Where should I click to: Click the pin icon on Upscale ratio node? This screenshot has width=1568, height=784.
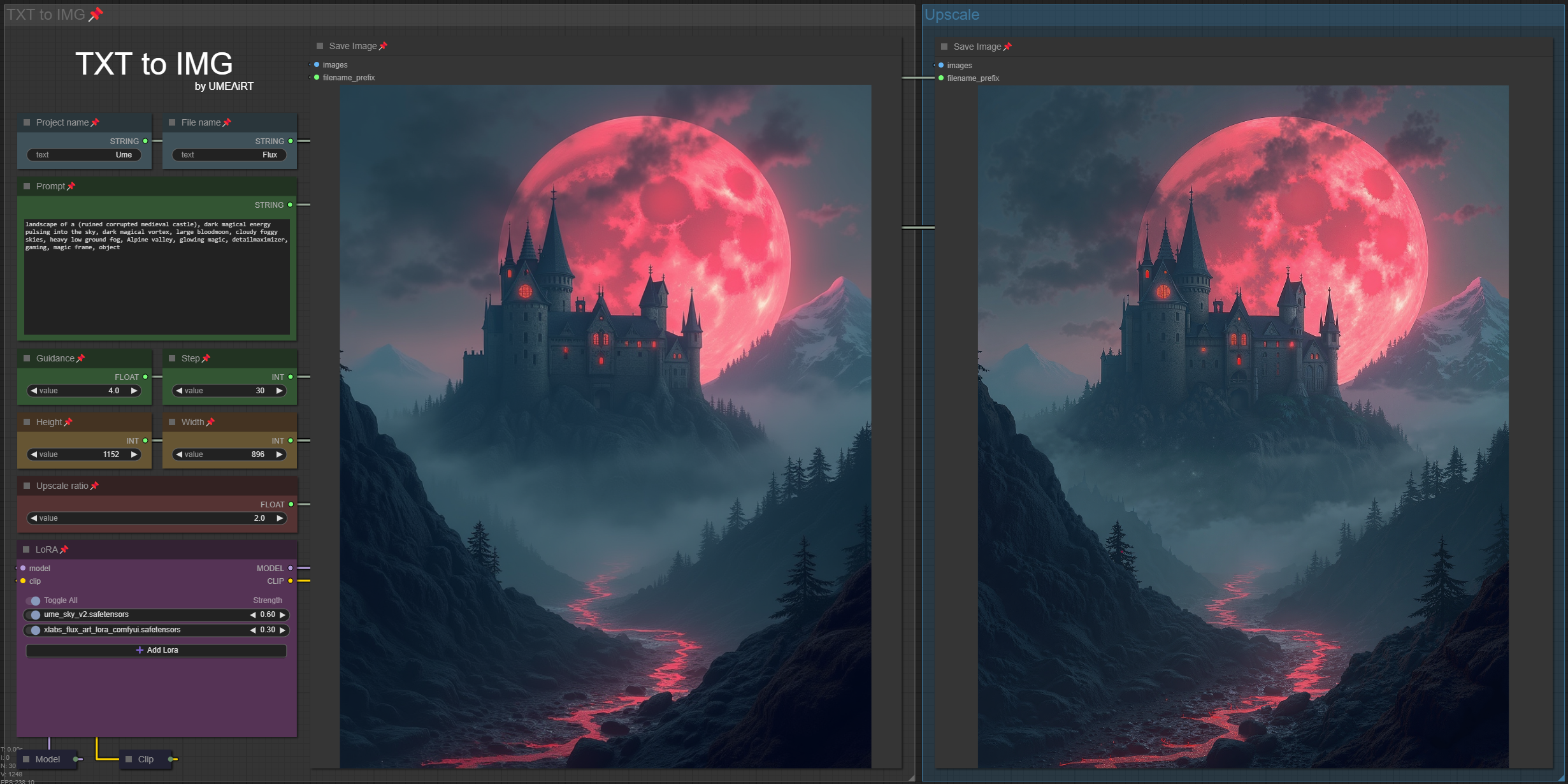[94, 486]
